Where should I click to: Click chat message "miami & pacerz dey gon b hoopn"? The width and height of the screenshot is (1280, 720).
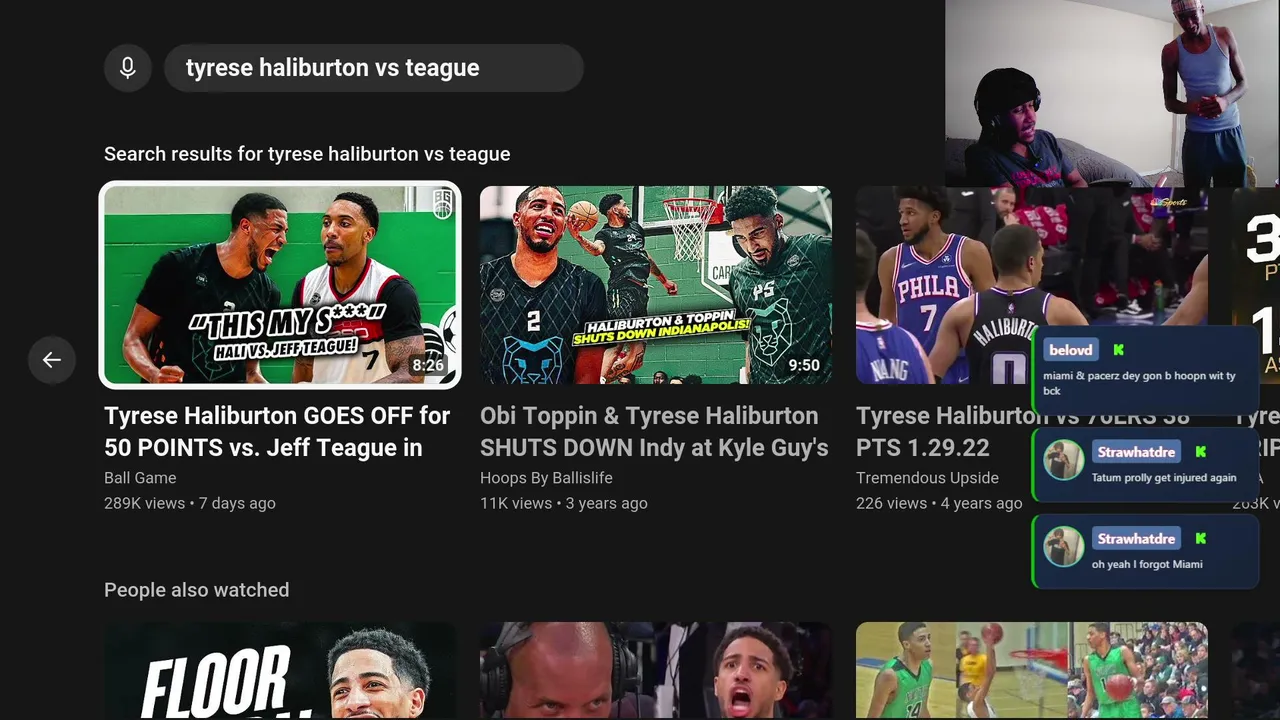tap(1139, 383)
